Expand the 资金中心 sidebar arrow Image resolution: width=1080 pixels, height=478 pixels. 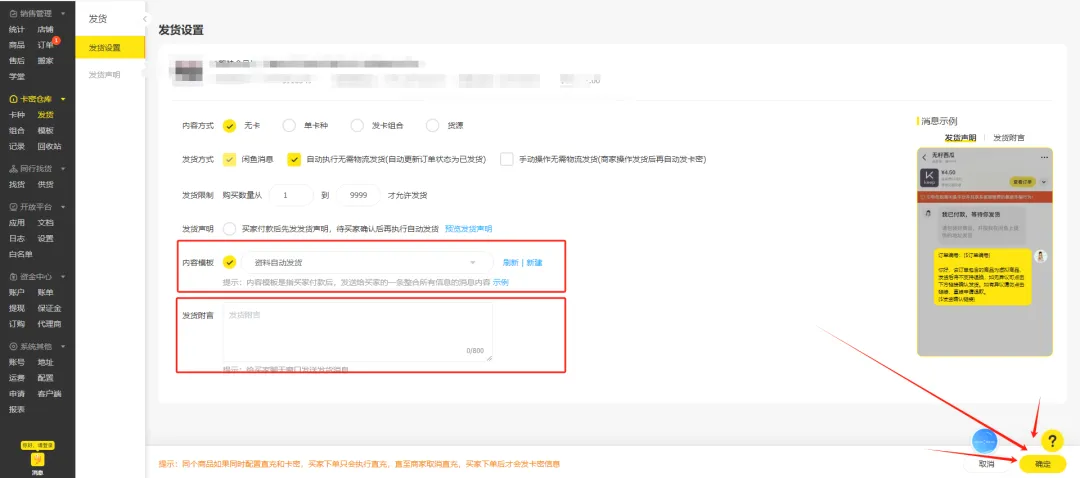(x=63, y=277)
